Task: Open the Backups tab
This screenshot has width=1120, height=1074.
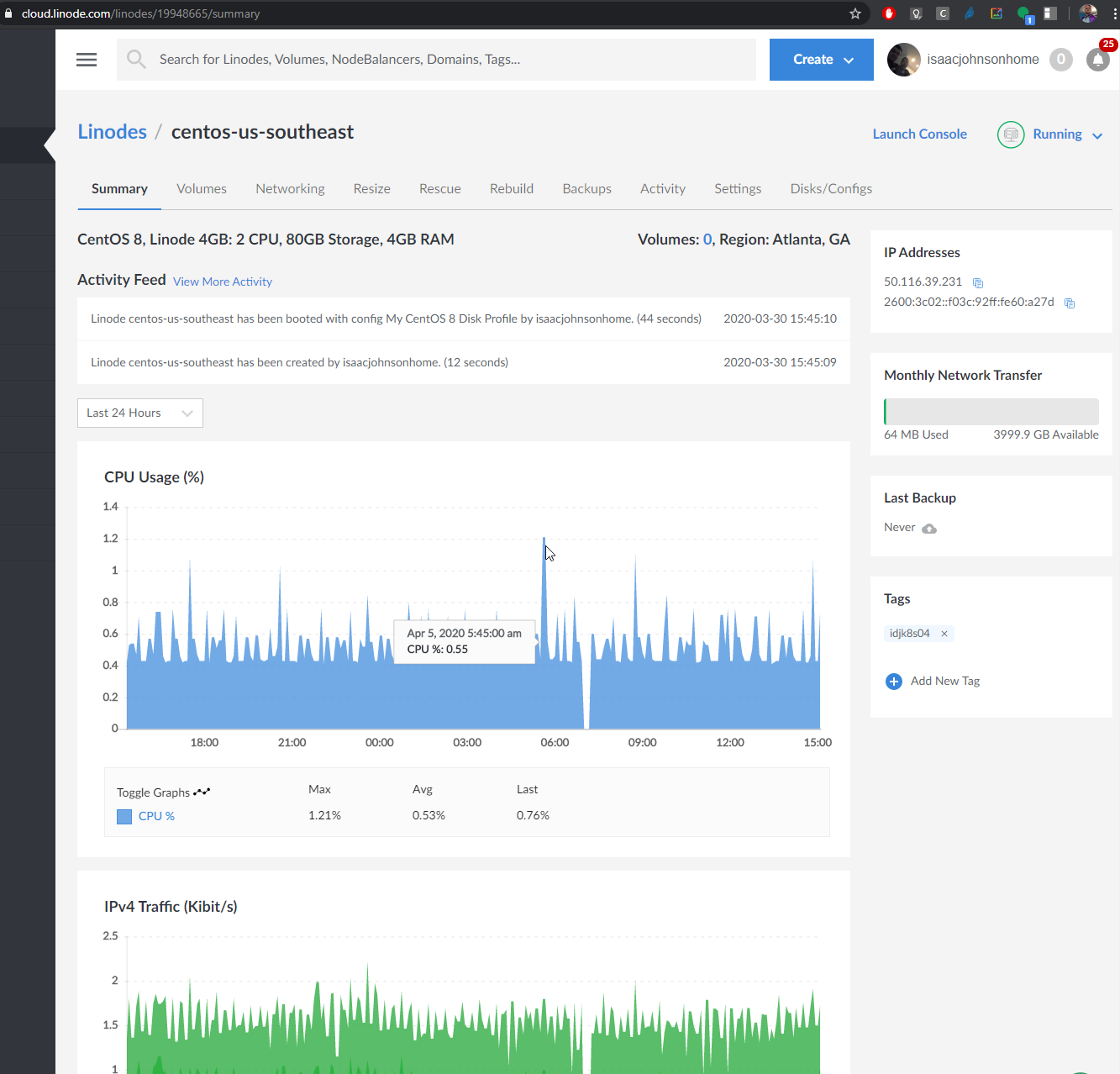Action: tap(586, 189)
